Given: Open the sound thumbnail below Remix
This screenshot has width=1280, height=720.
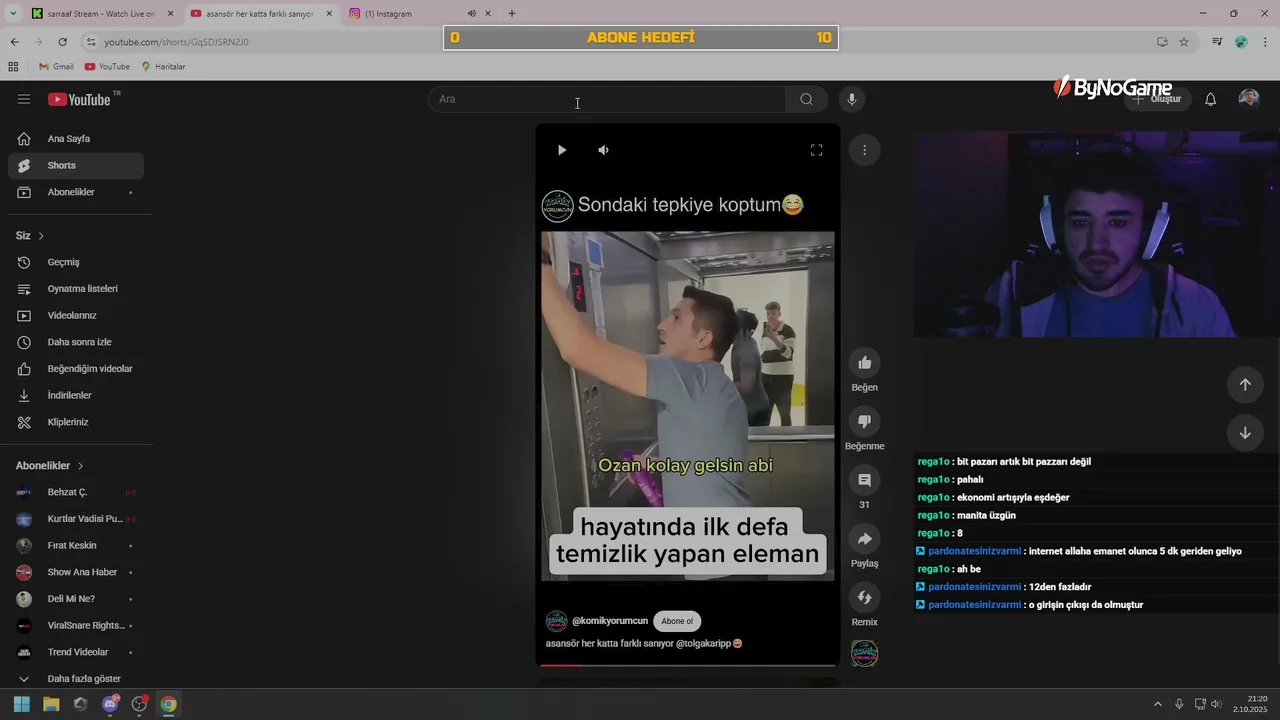Looking at the screenshot, I should coord(864,653).
